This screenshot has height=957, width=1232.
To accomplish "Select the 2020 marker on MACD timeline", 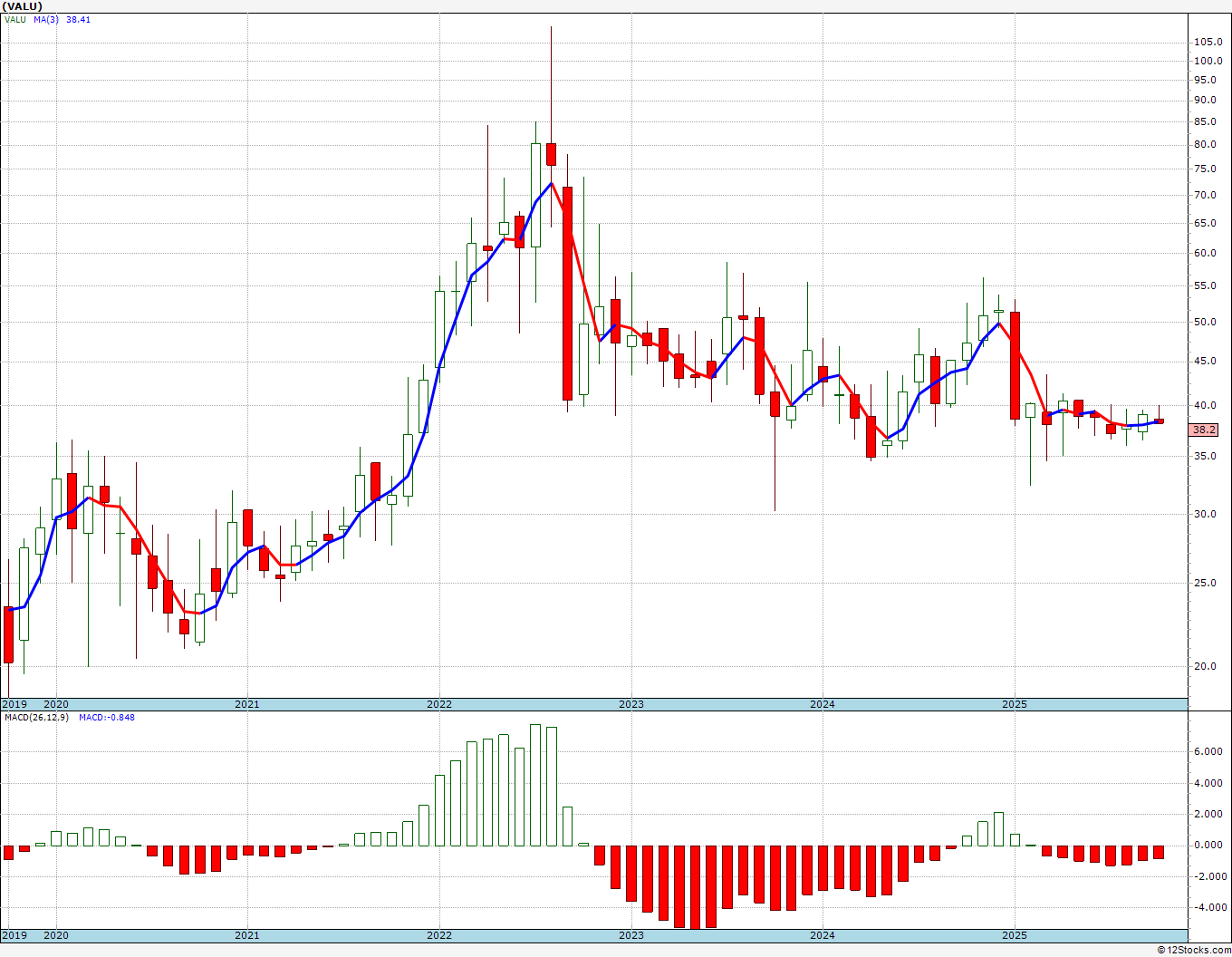I will pos(56,935).
